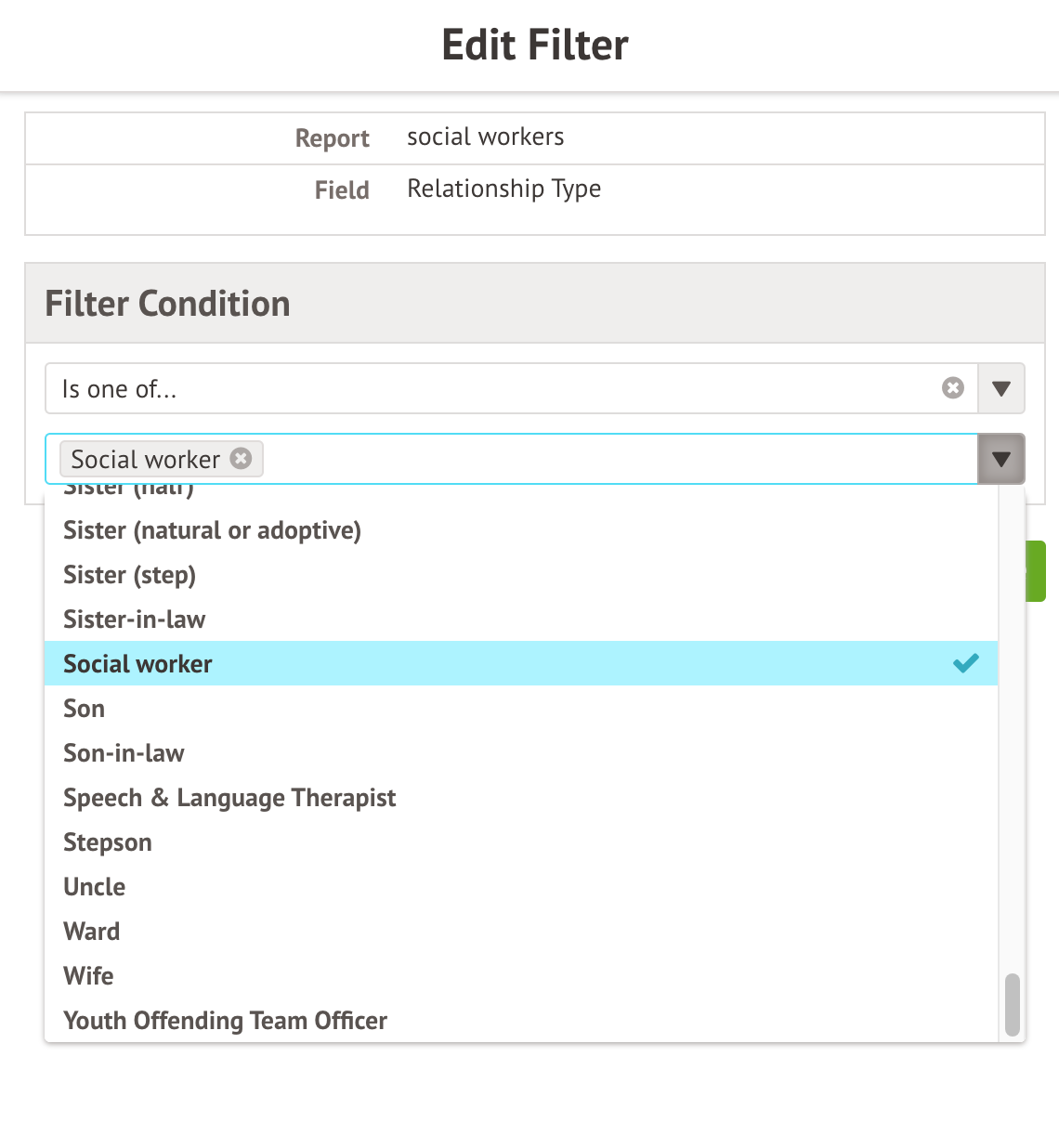Click the green button behind the dropdown
Screen dimensions: 1059x1148
(x=1037, y=571)
